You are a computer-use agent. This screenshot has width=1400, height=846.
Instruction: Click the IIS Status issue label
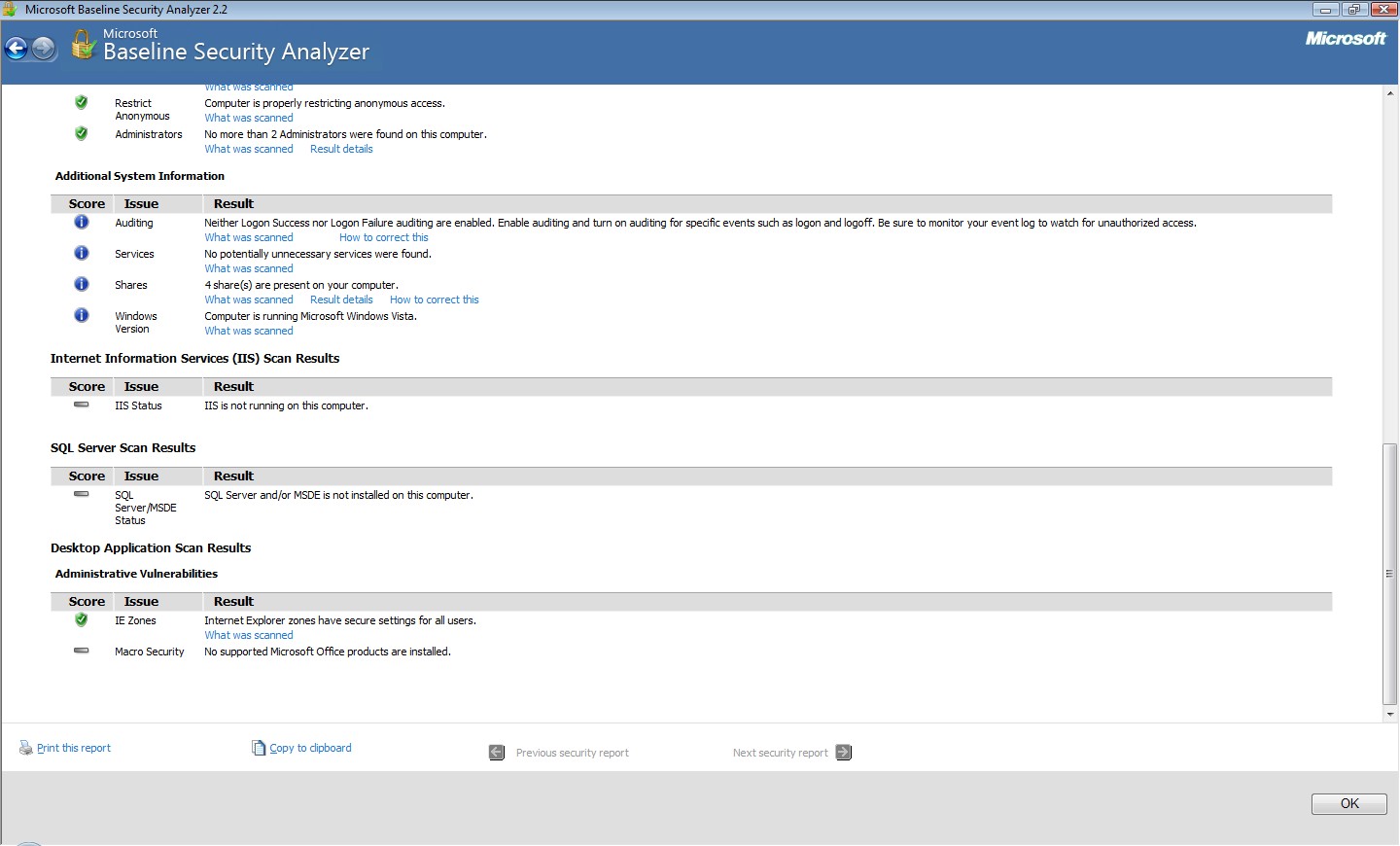coord(138,405)
